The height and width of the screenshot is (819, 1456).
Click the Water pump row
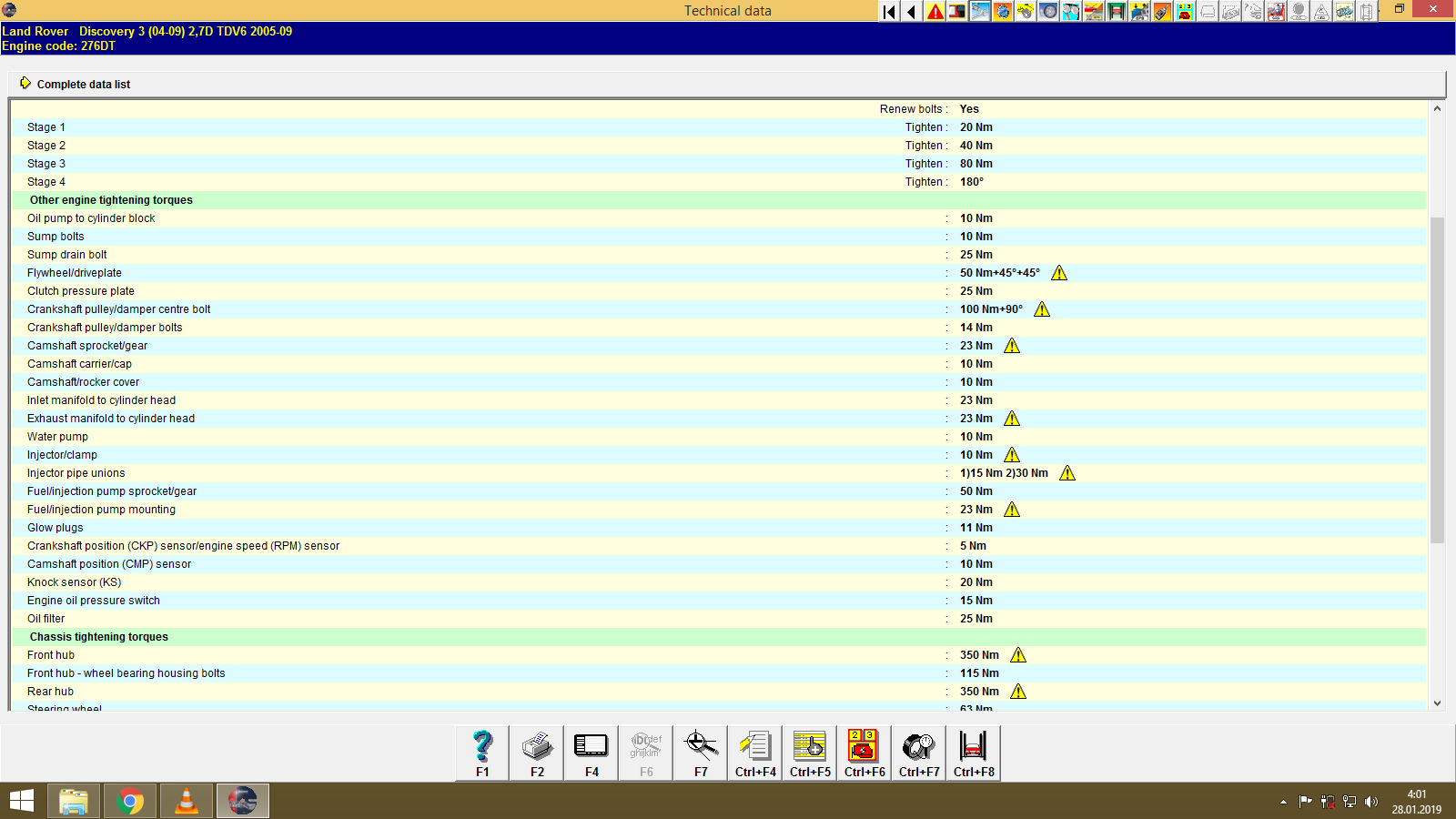[719, 437]
